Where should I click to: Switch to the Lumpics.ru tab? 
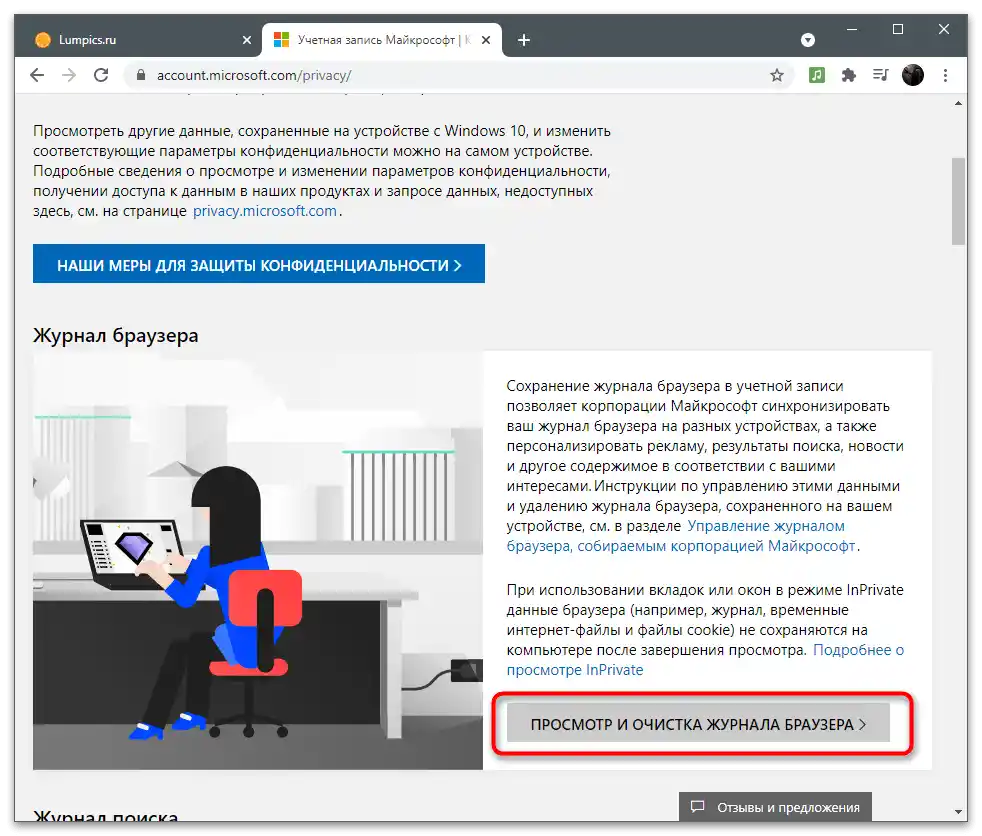138,40
